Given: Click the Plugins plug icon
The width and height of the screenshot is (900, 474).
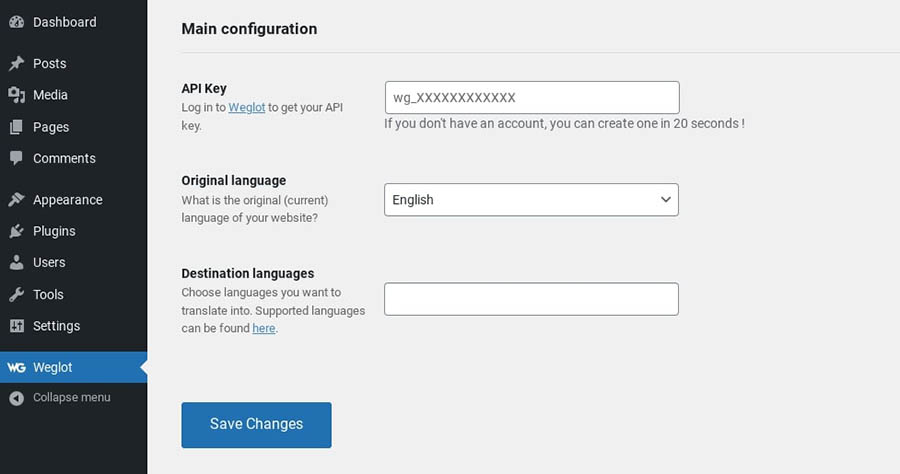Looking at the screenshot, I should coord(16,231).
